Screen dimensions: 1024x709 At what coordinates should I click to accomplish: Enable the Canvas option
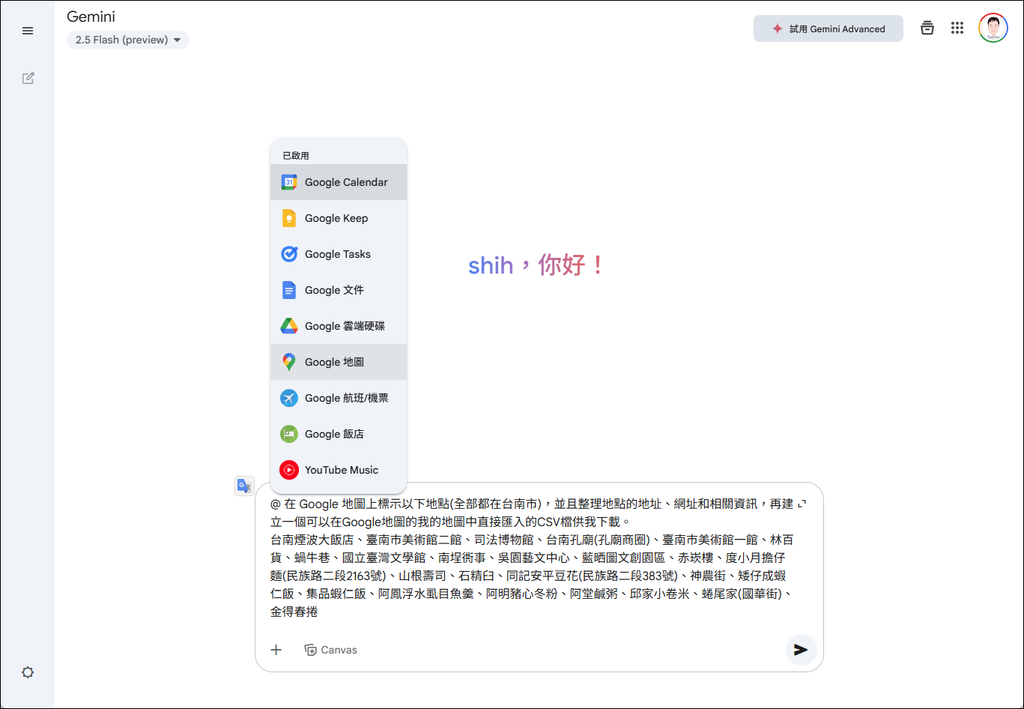tap(330, 650)
